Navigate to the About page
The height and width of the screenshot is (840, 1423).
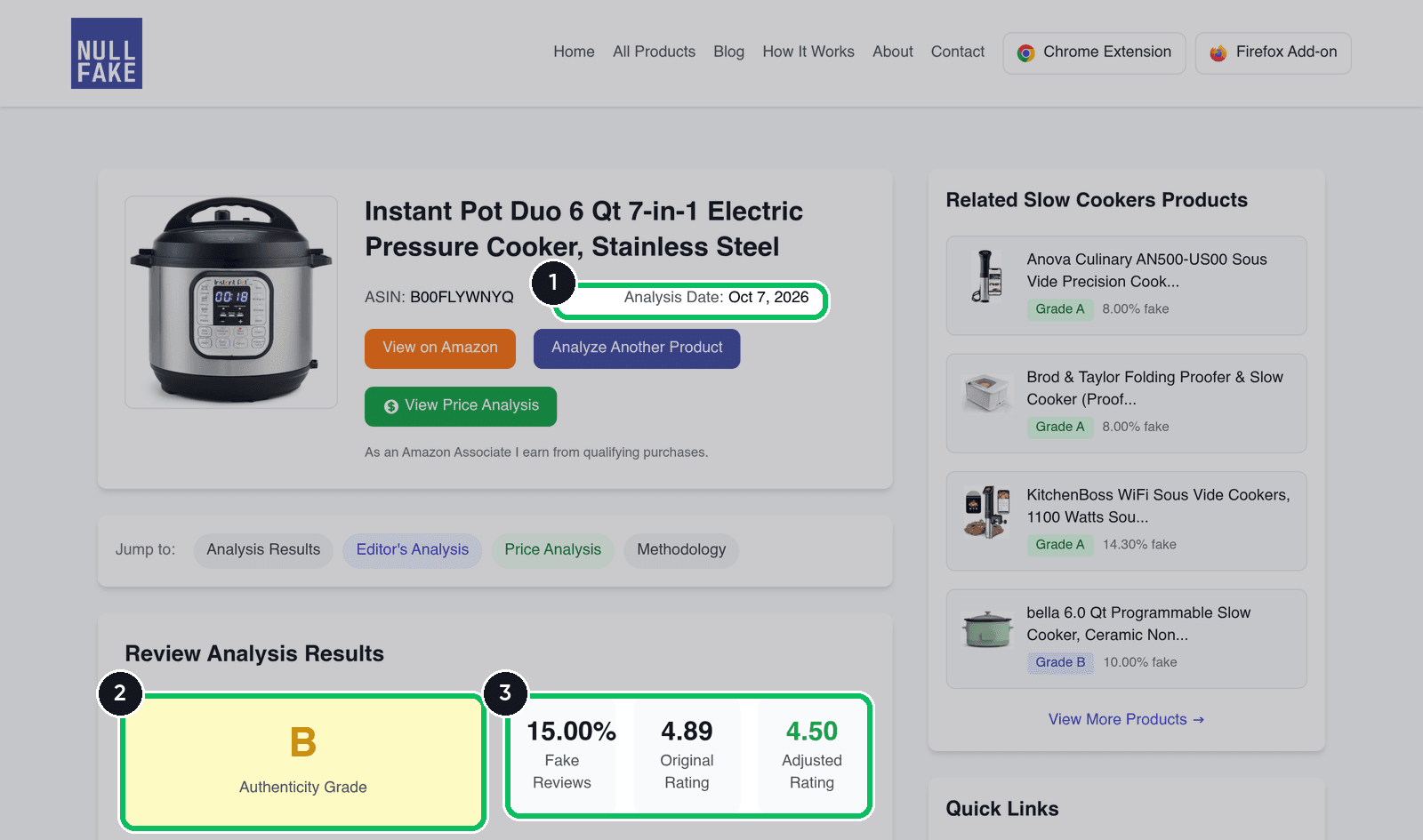[x=893, y=52]
